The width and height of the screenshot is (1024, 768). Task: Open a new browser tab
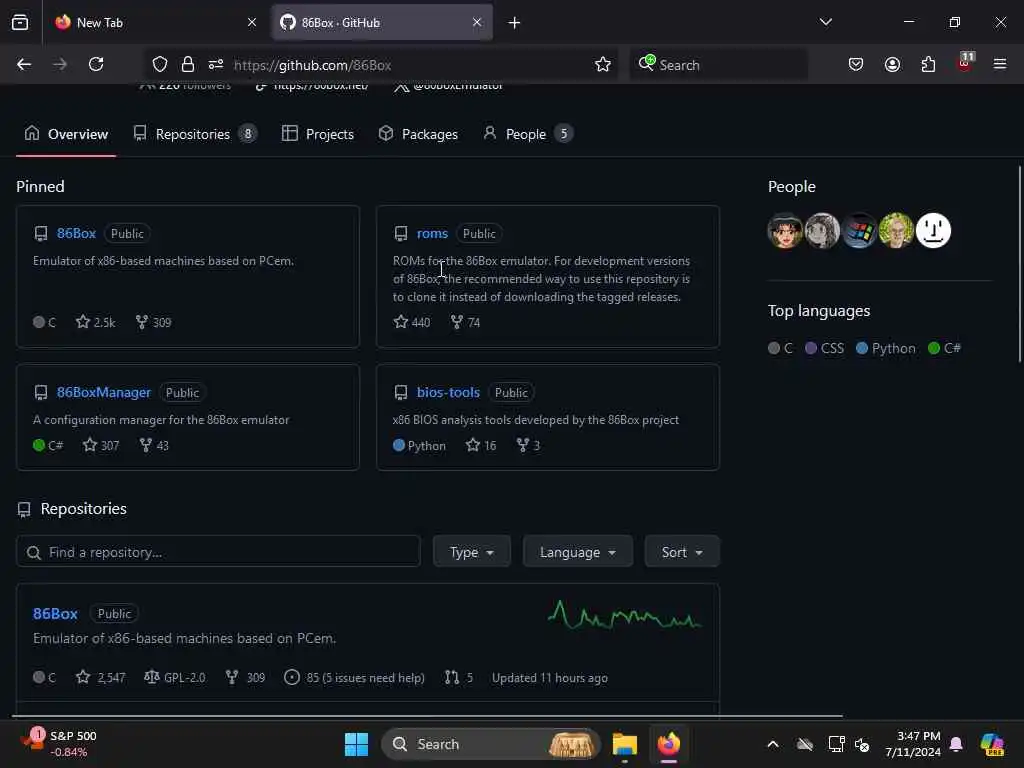[515, 23]
